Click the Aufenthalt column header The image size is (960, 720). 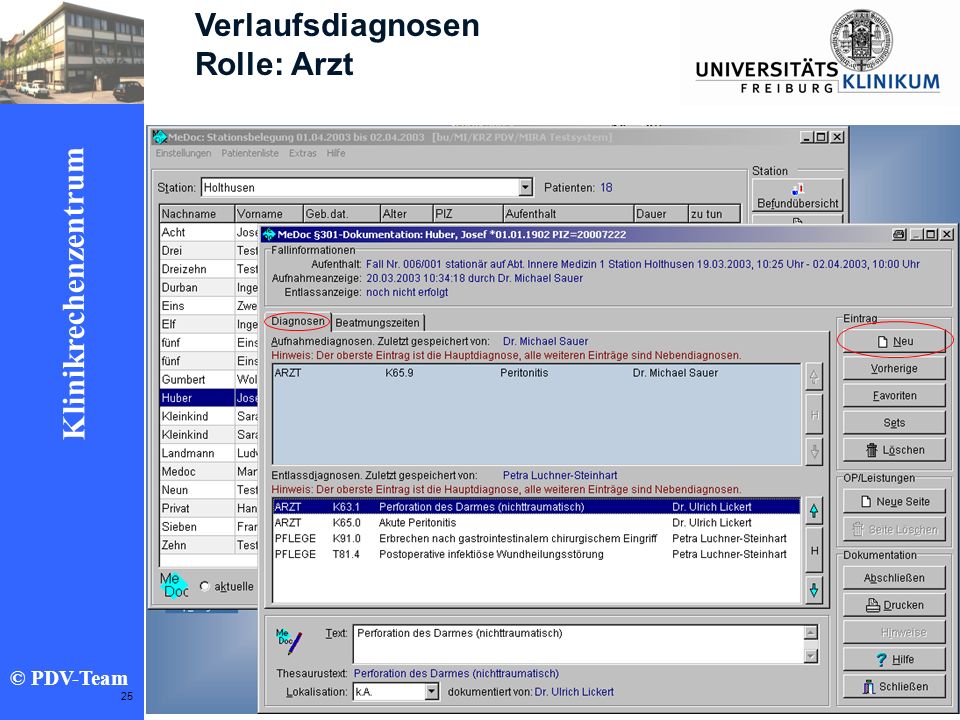click(x=568, y=214)
